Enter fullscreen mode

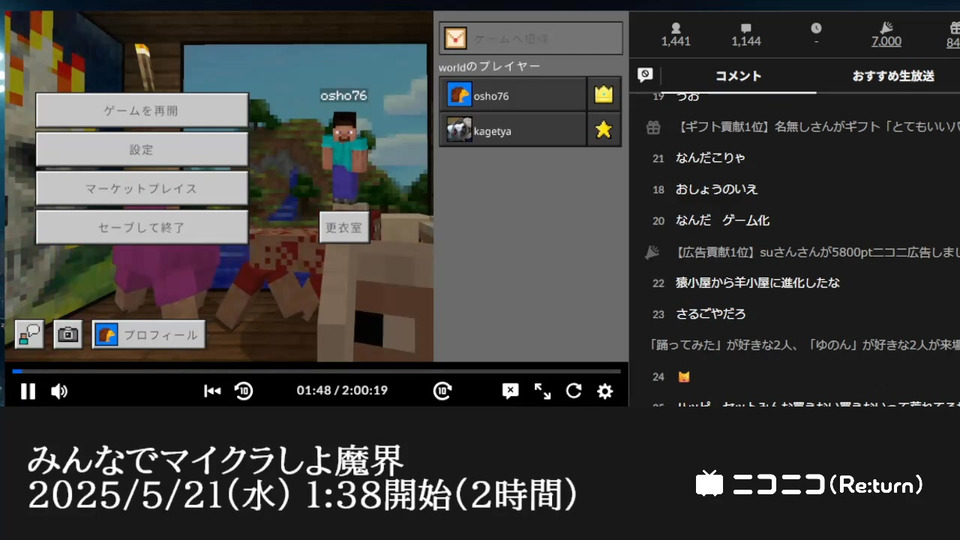[542, 391]
